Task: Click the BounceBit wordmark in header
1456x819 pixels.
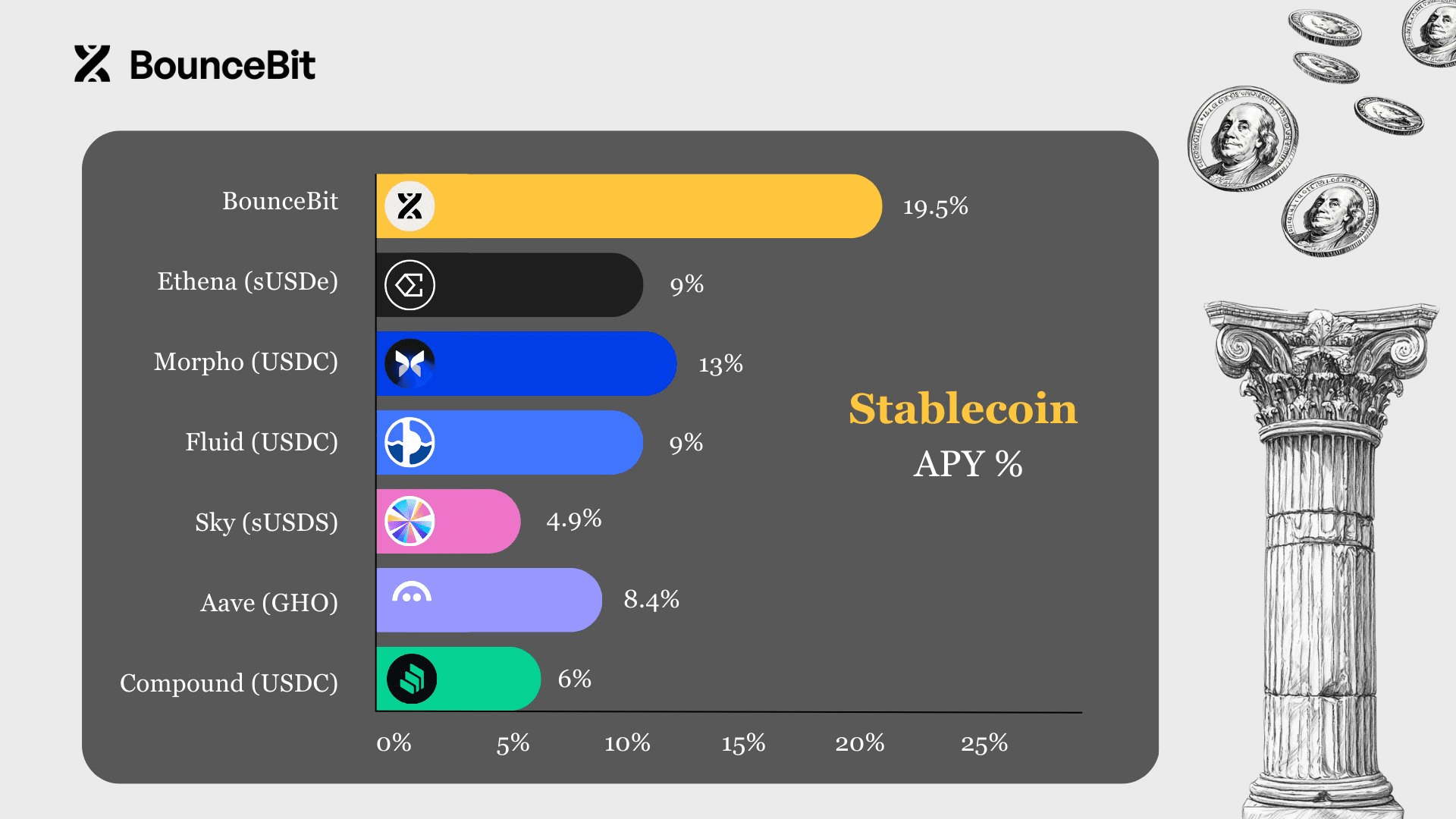Action: tap(223, 64)
